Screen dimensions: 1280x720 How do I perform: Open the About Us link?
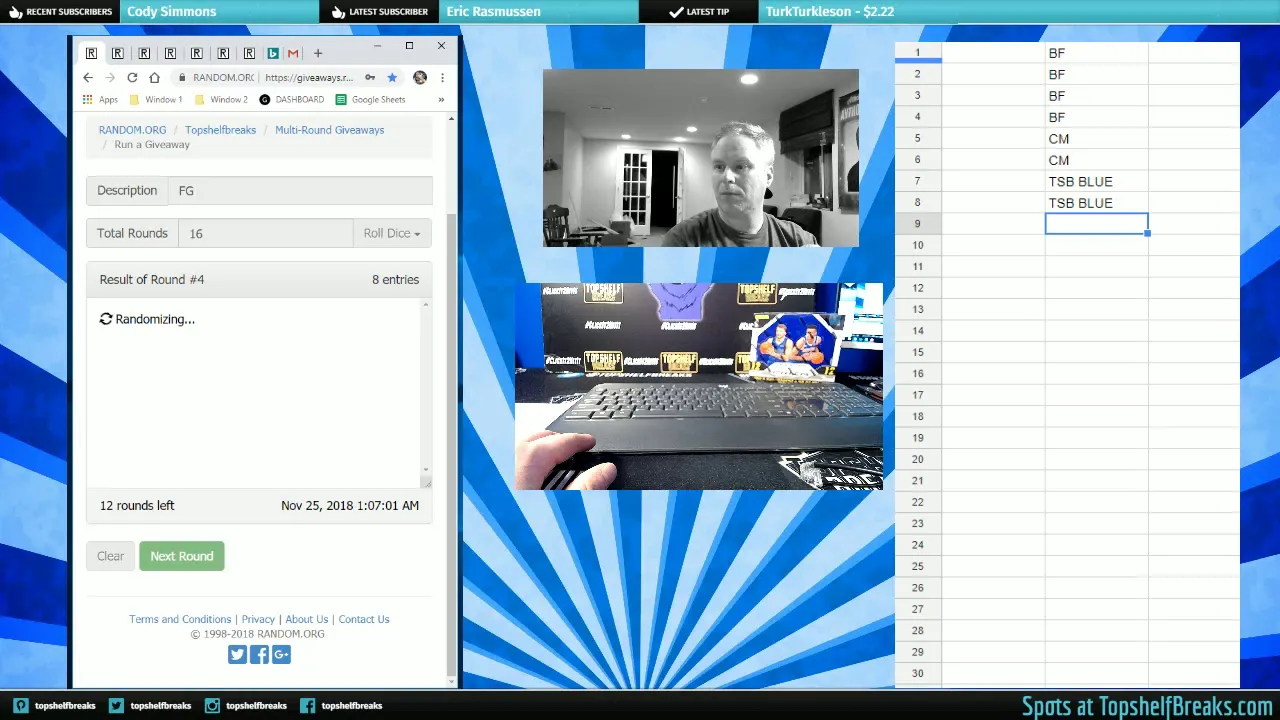[307, 619]
